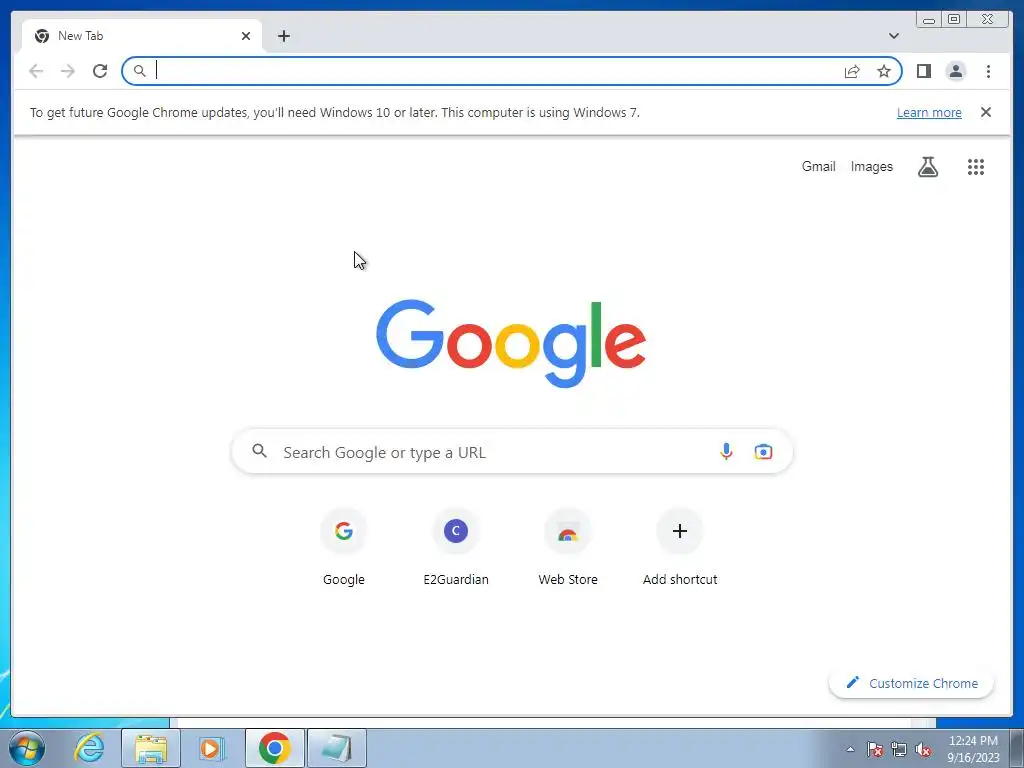Open the Gmail link
The width and height of the screenshot is (1024, 768).
point(818,167)
